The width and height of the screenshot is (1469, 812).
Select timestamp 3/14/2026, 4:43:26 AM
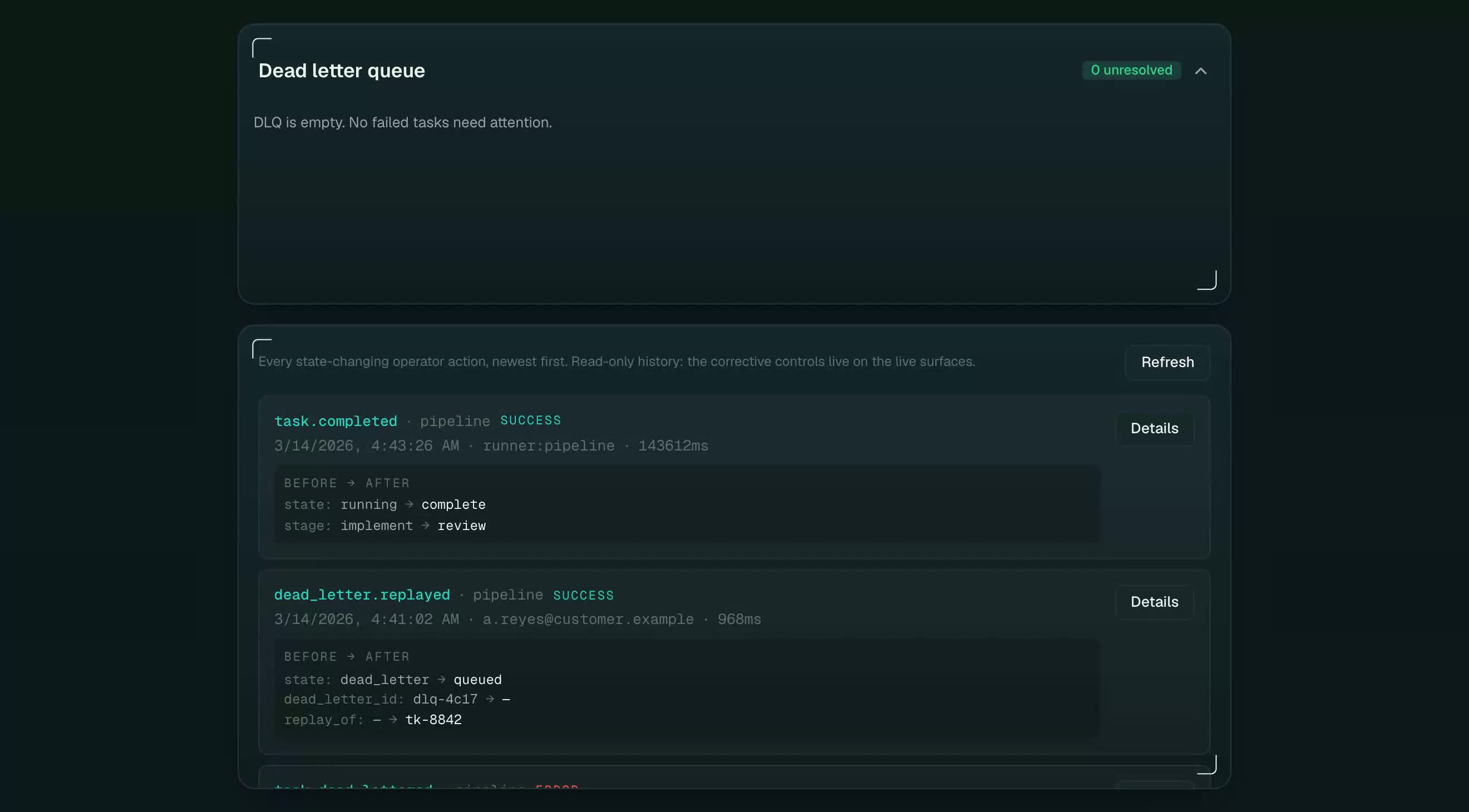coord(367,445)
